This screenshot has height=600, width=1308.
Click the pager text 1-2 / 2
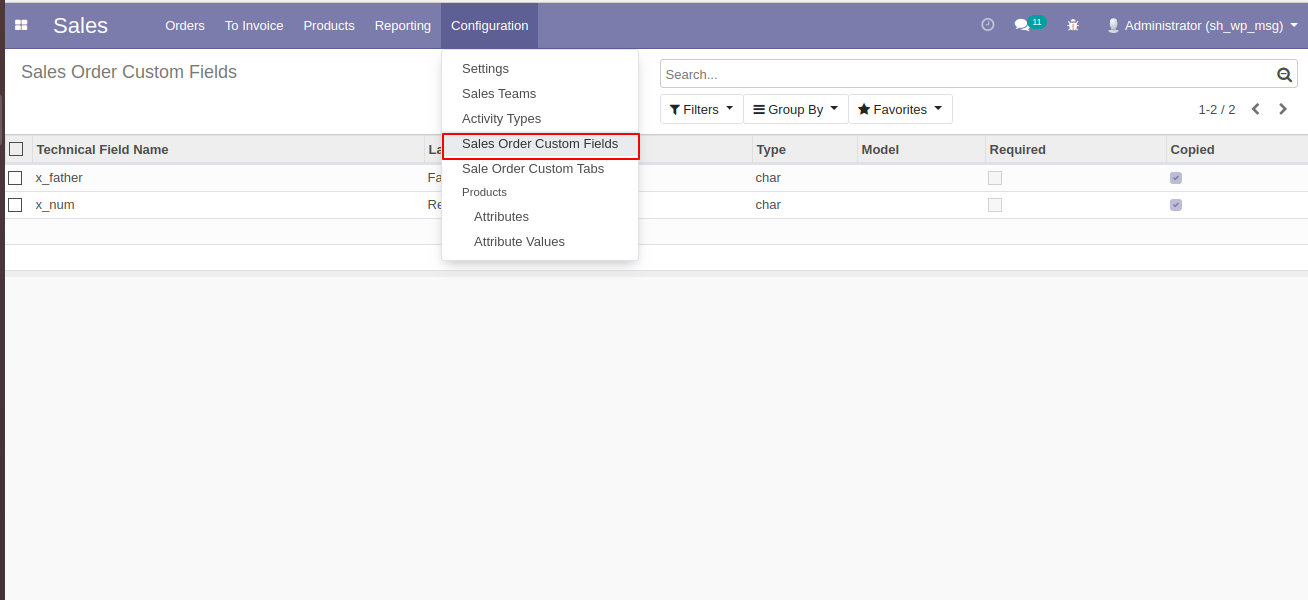1217,109
